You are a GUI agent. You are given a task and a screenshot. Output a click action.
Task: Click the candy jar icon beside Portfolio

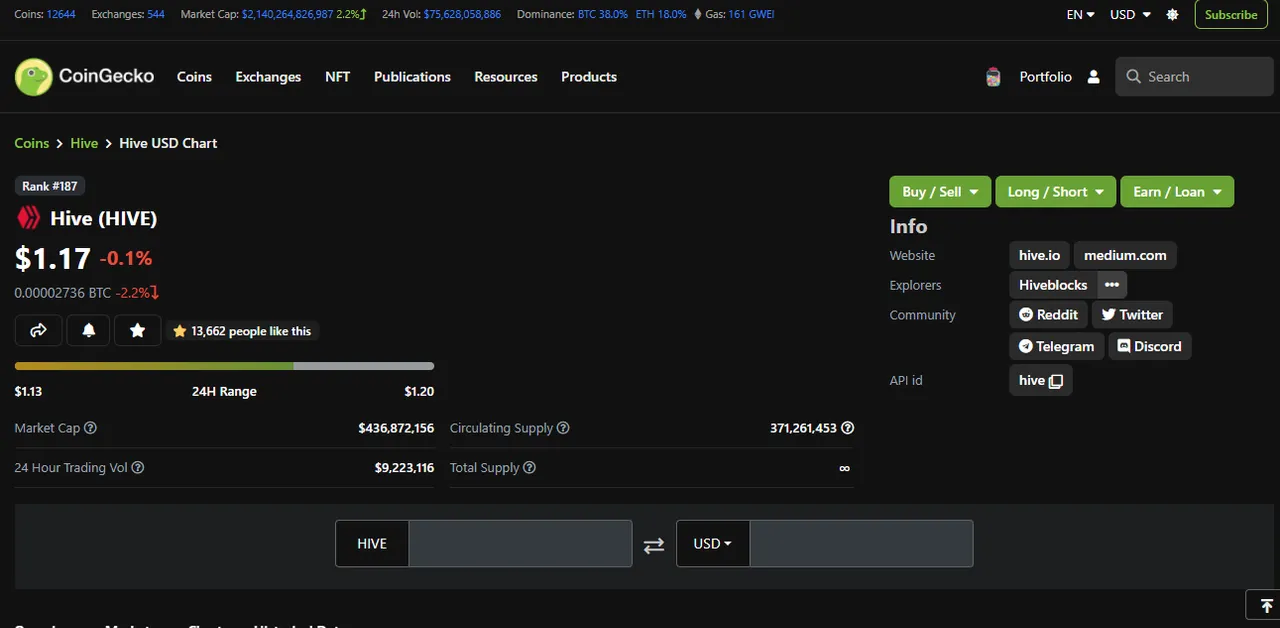click(993, 77)
